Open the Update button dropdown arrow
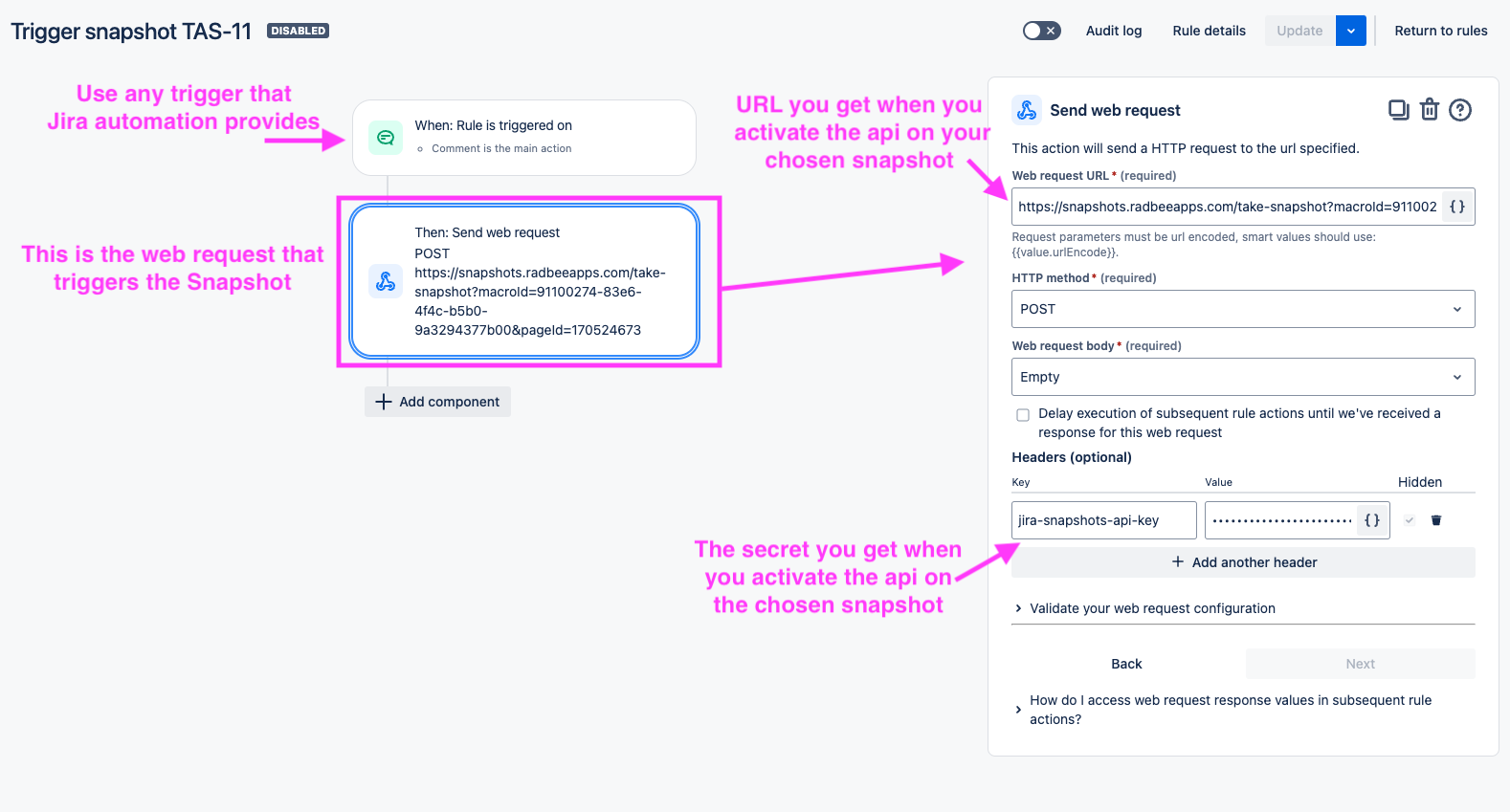1510x812 pixels. 1351,31
